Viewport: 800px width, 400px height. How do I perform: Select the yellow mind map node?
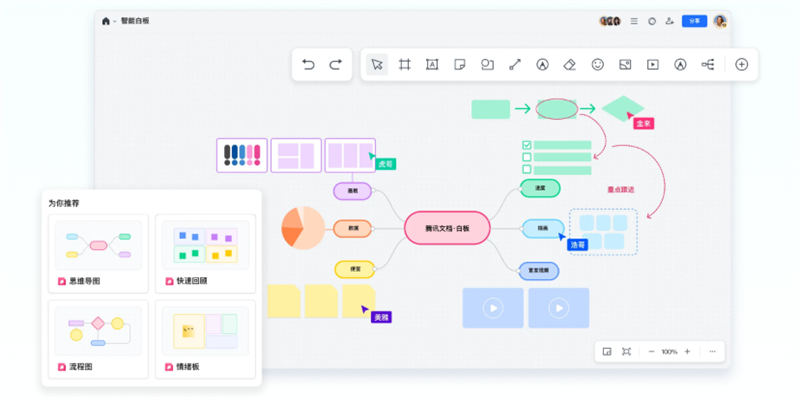[x=355, y=269]
